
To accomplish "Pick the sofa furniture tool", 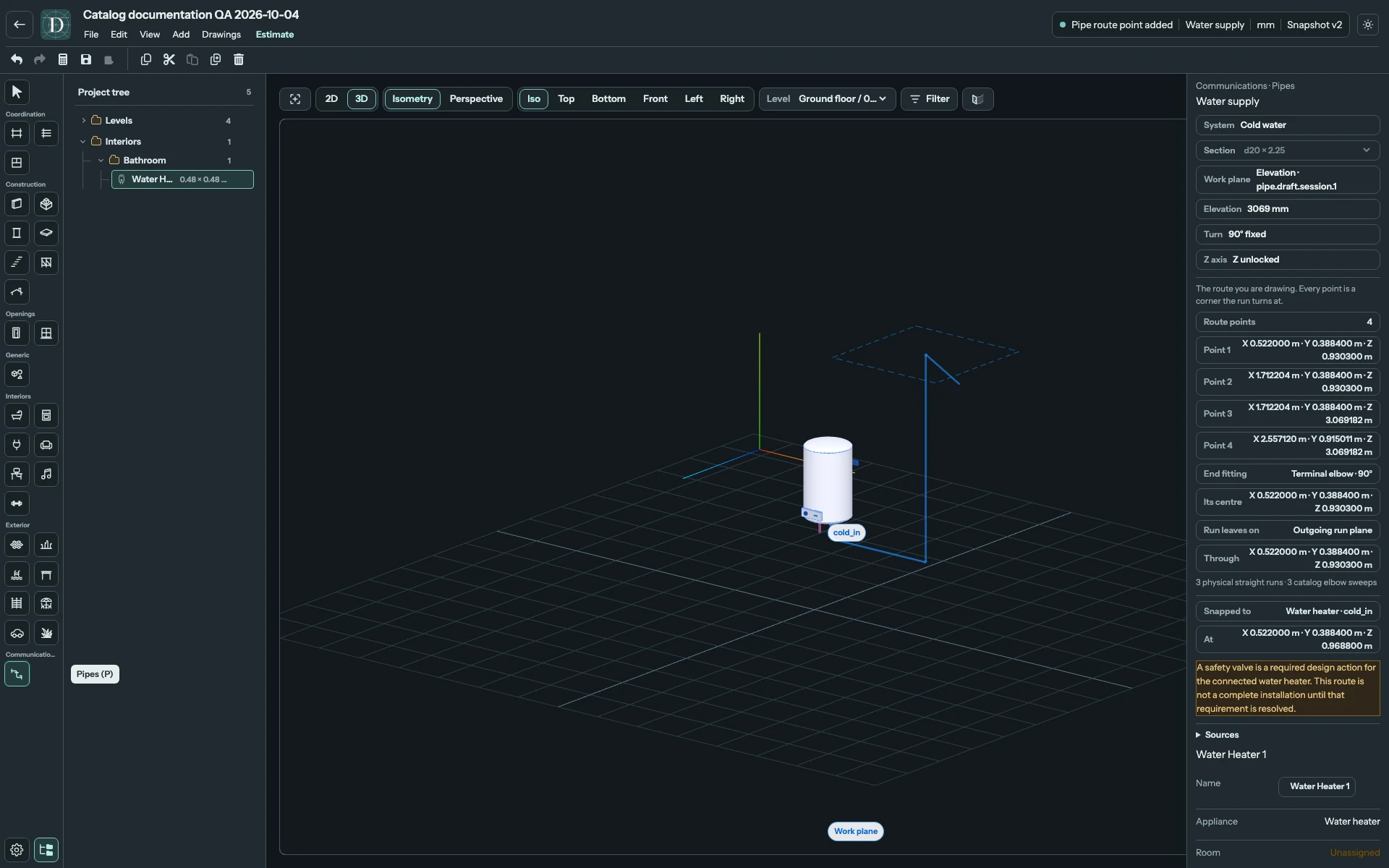I will tap(46, 445).
